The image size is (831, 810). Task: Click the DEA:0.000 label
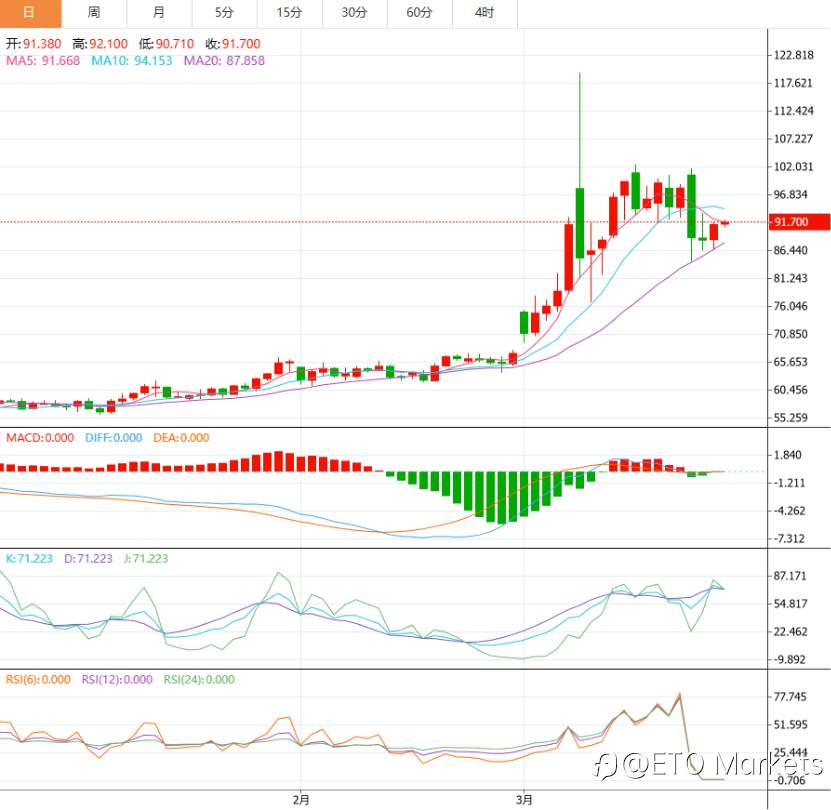tap(181, 438)
